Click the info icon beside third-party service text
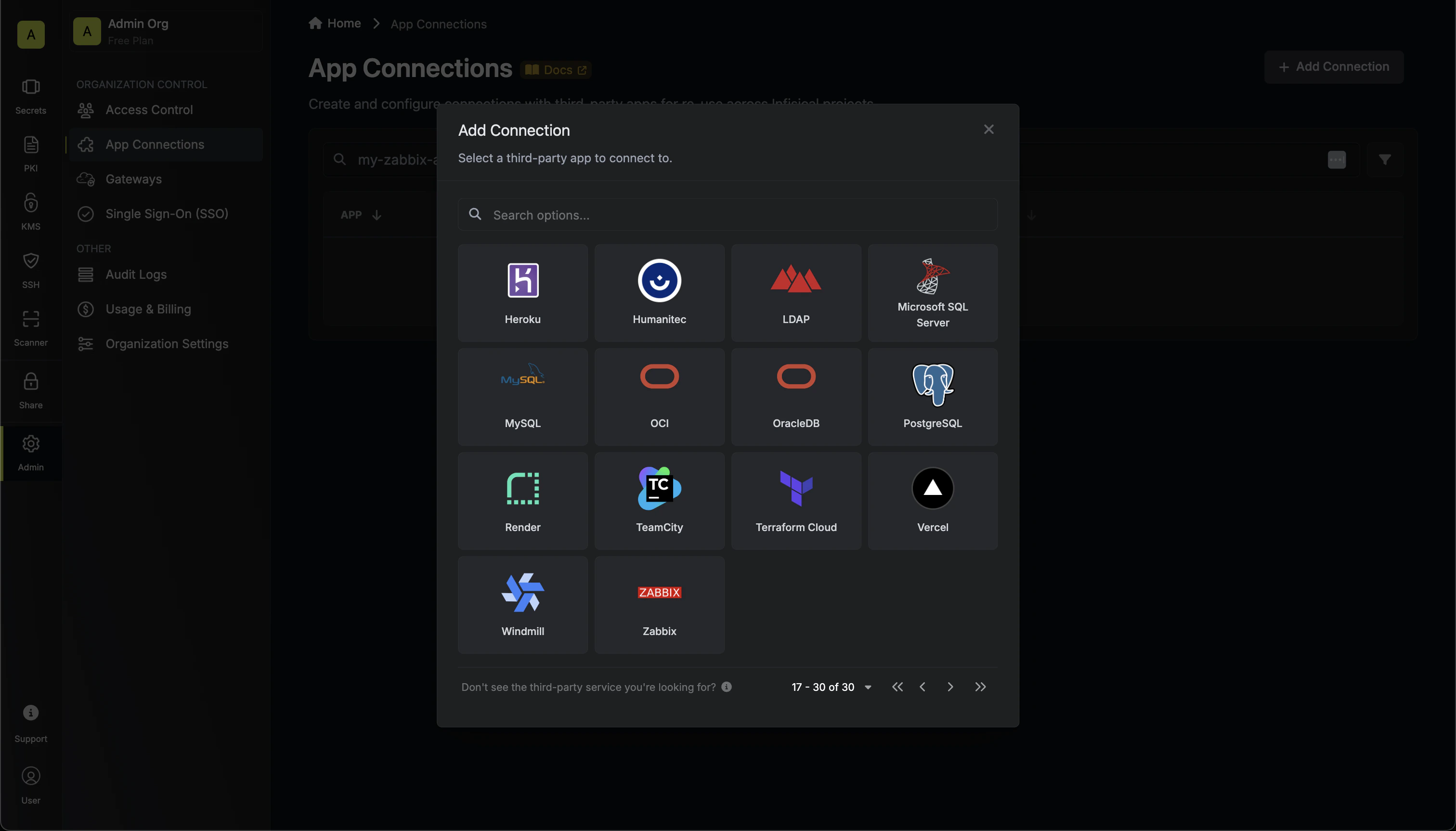The height and width of the screenshot is (831, 1456). coord(726,687)
